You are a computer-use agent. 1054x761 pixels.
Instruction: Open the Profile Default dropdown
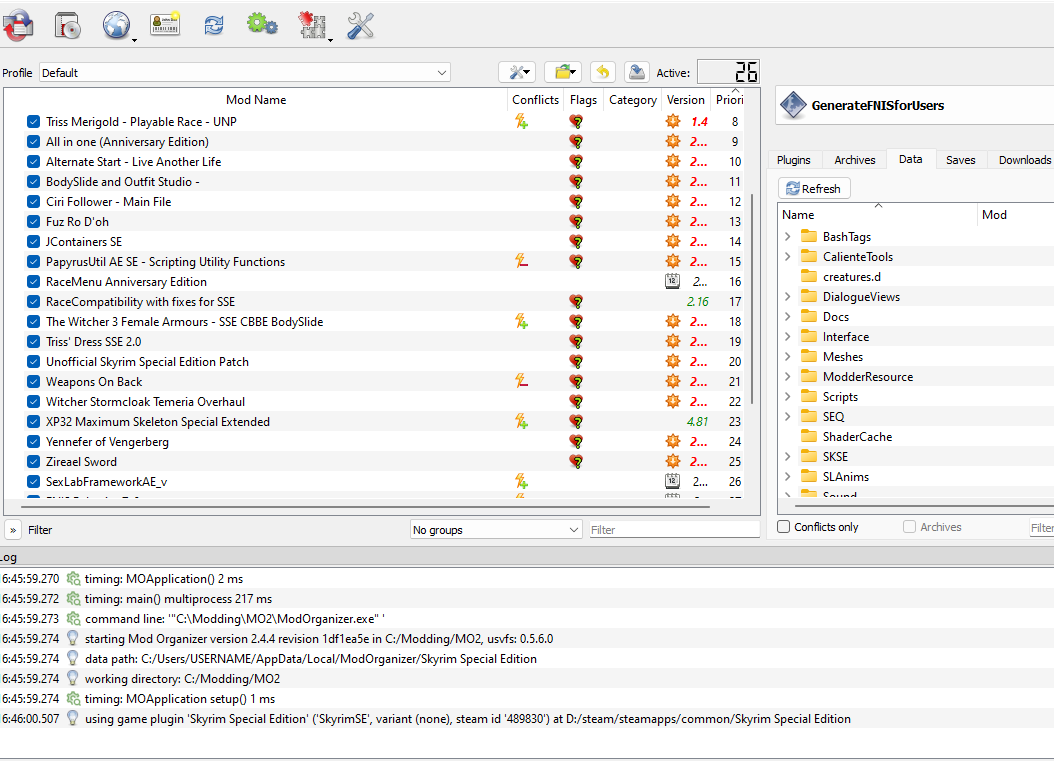[245, 73]
